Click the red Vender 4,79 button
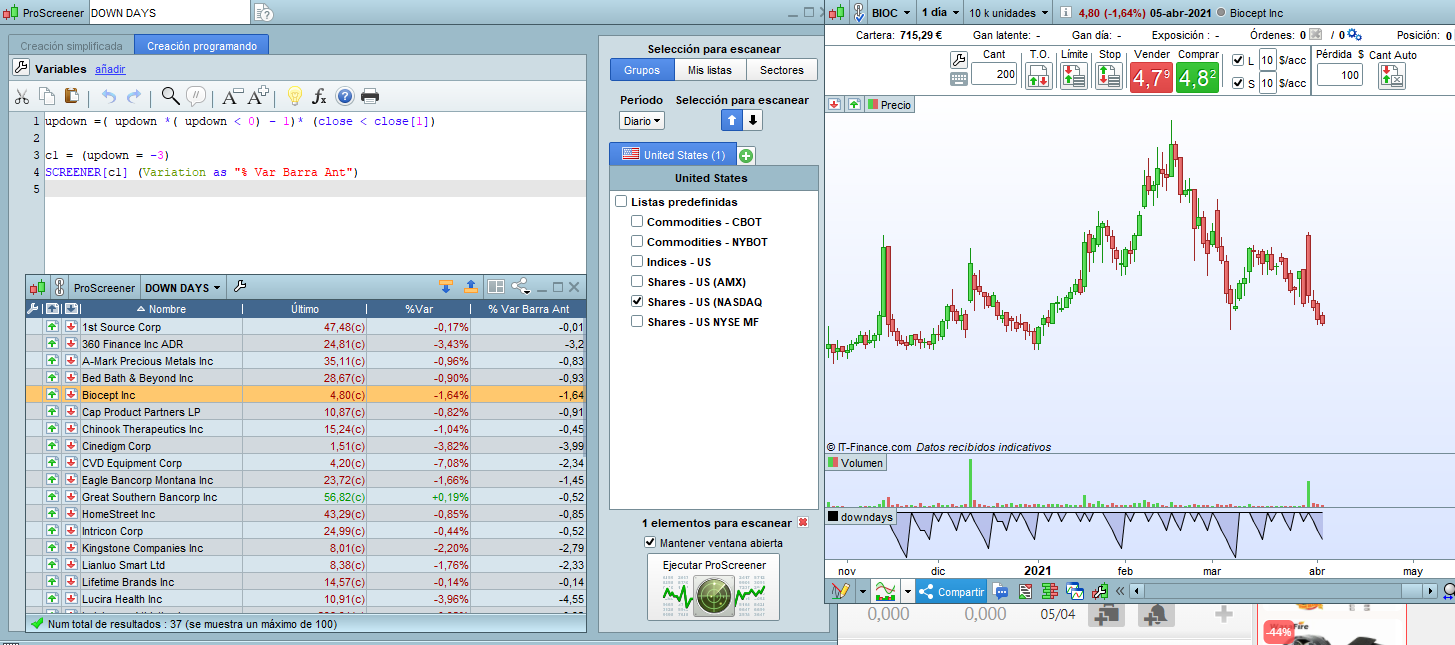Screen dimensions: 1455x645 click(x=1151, y=78)
